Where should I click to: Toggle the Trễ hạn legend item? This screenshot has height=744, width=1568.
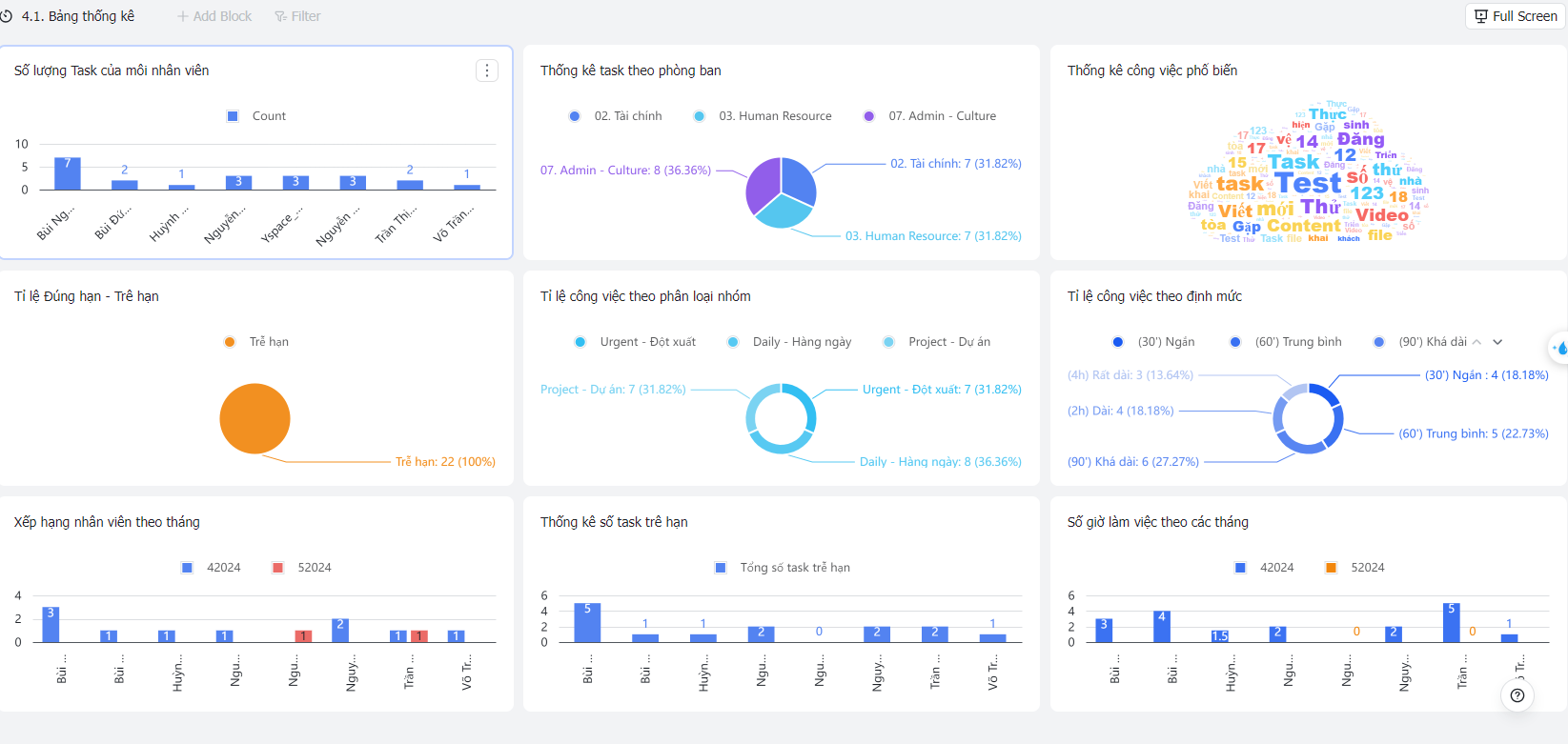(256, 342)
